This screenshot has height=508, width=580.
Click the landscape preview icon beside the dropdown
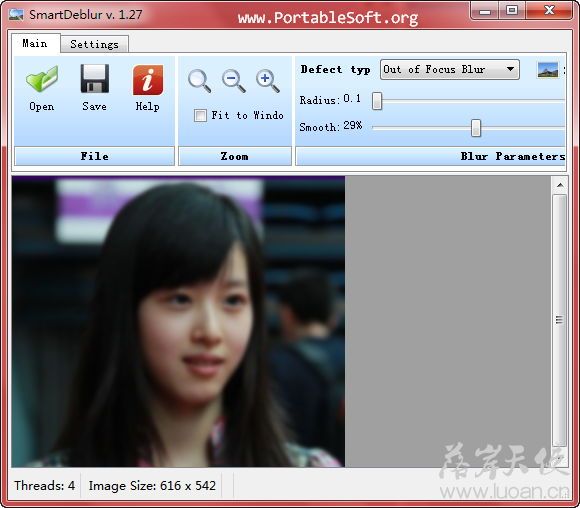(x=547, y=70)
